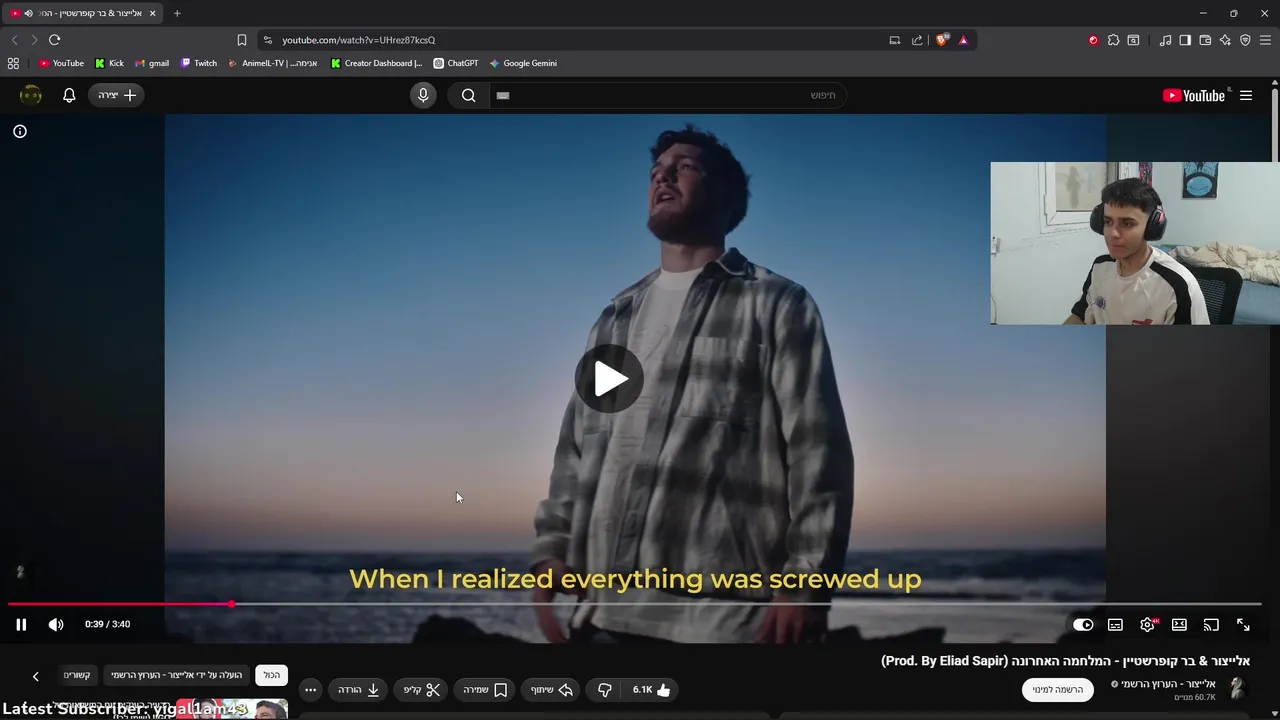The width and height of the screenshot is (1280, 720).
Task: Click the page vertical scrollbar
Action: coord(1275,125)
